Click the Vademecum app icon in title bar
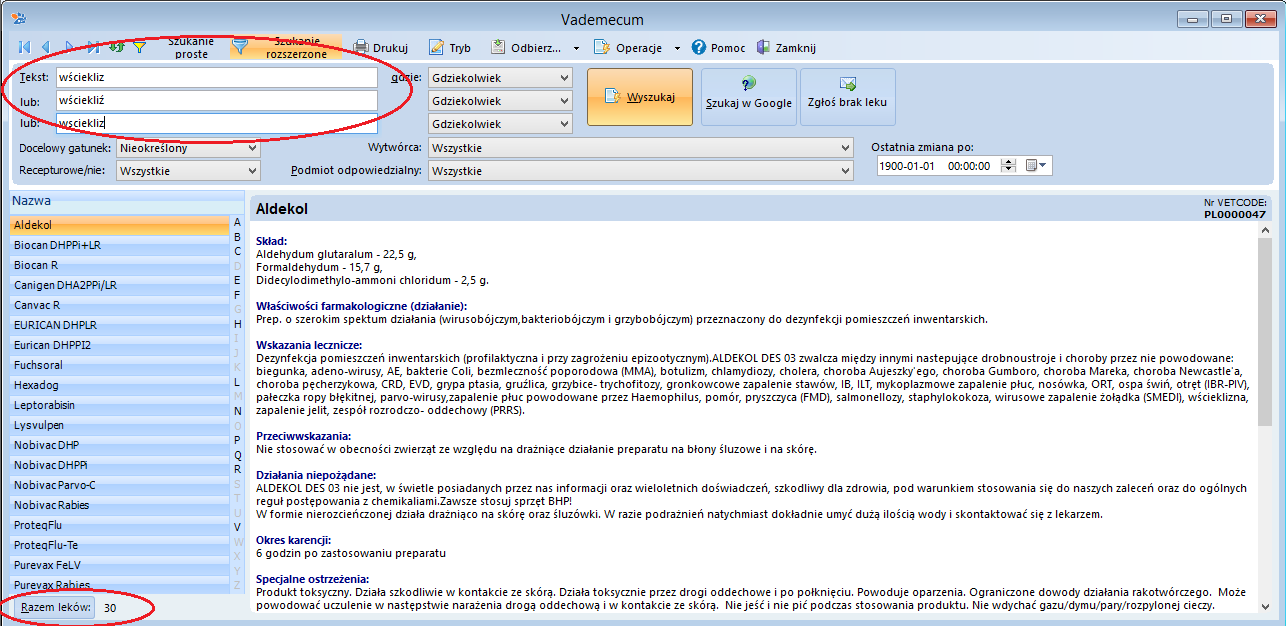Screen dimensions: 1286x626 (16, 18)
